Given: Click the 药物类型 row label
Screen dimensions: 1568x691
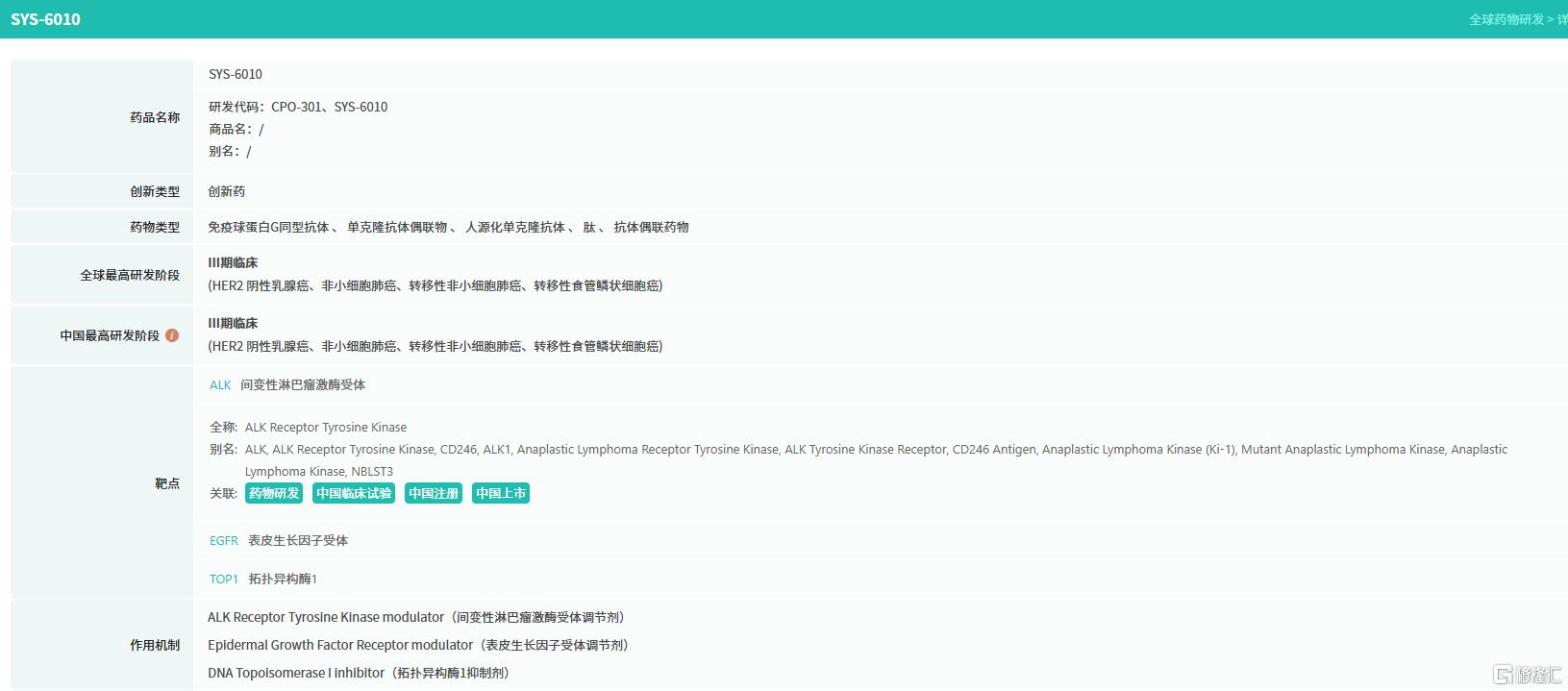Looking at the screenshot, I should 155,227.
